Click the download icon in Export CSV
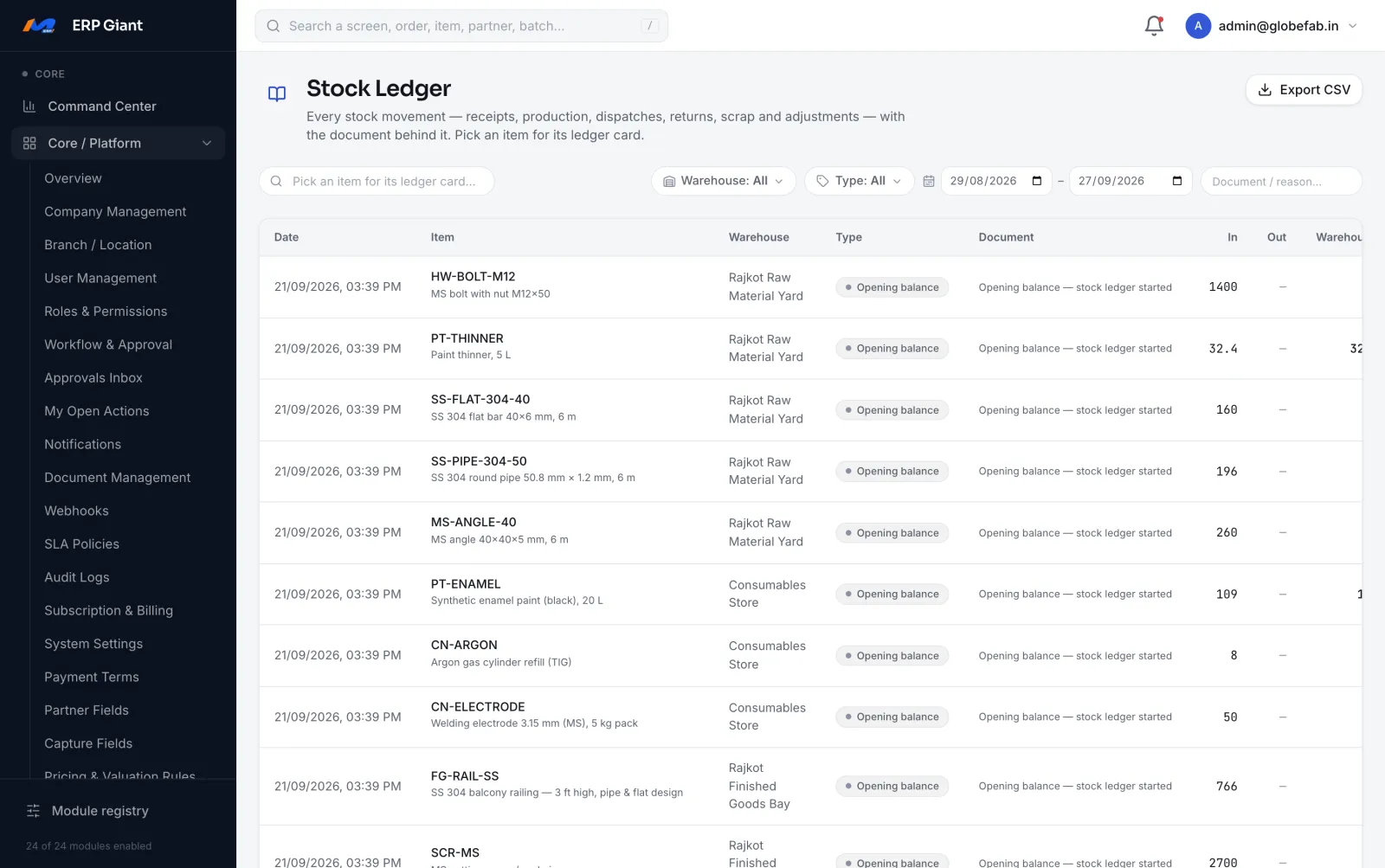Screen dimensions: 1385x868 tap(1265, 90)
